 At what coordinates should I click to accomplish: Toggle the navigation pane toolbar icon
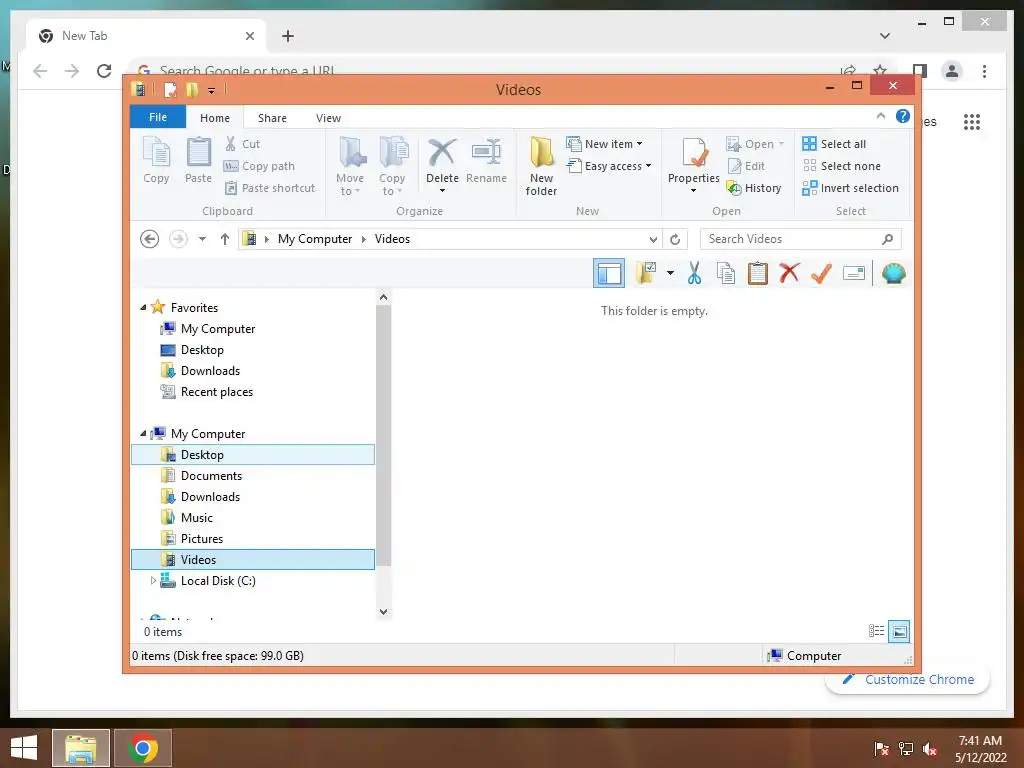pyautogui.click(x=609, y=273)
